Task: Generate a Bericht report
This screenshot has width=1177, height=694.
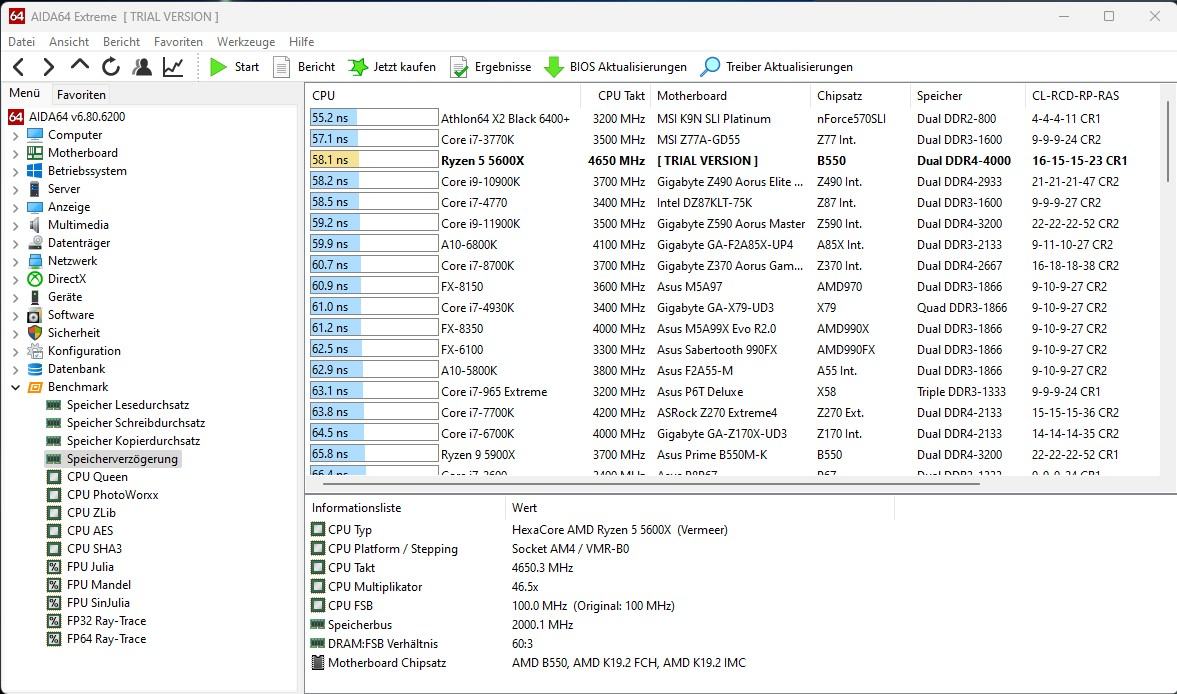Action: (304, 67)
